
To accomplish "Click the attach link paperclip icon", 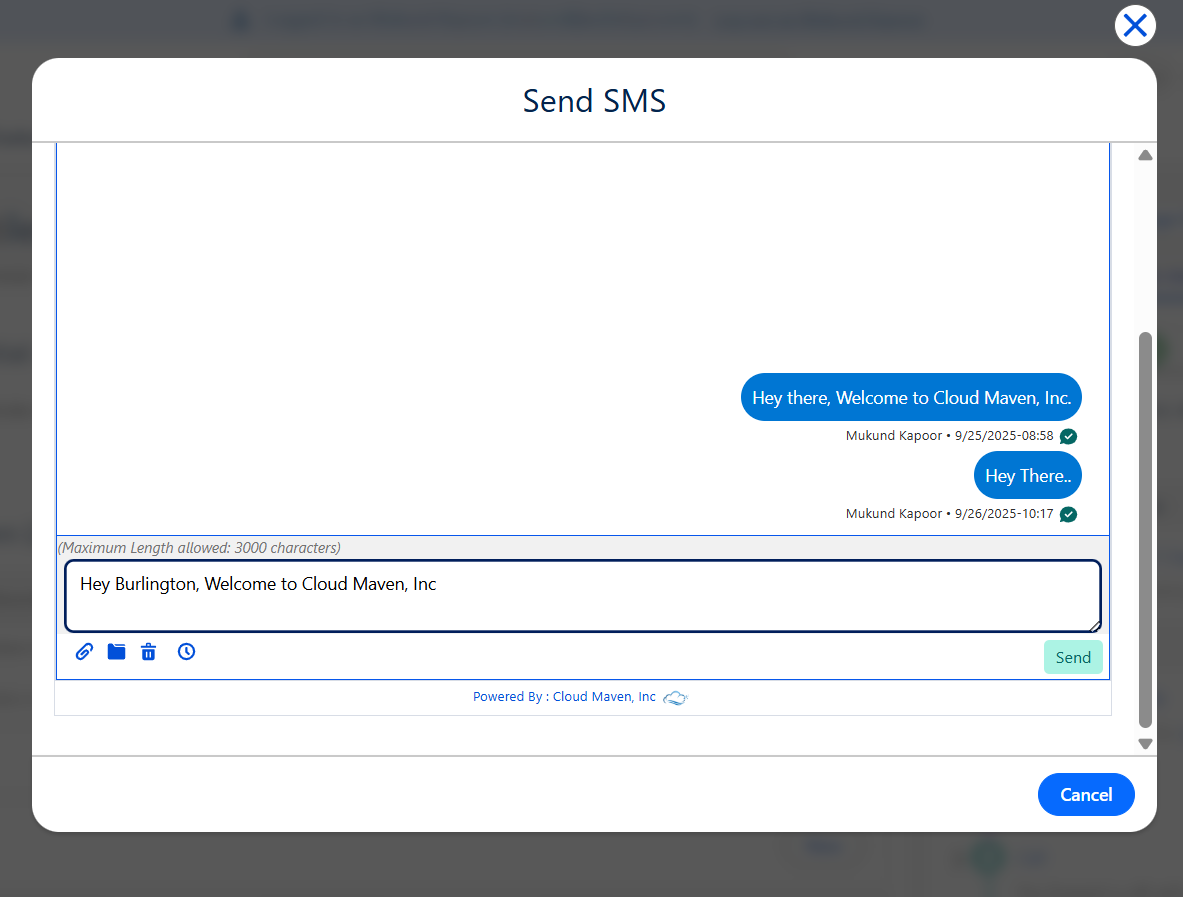I will click(84, 652).
